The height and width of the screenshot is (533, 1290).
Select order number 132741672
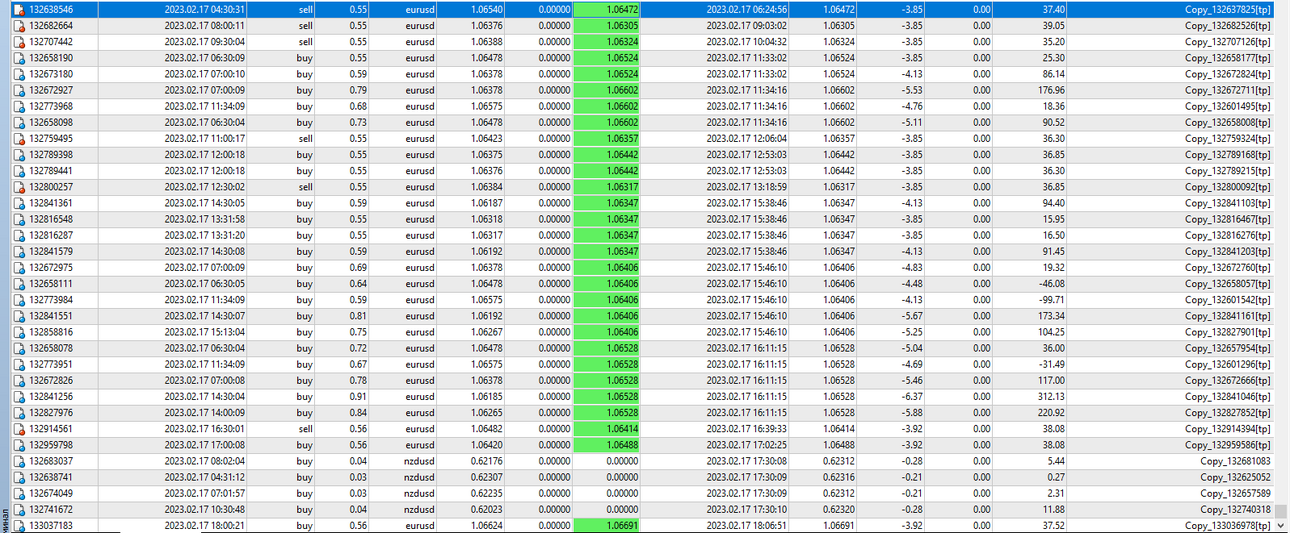pos(51,509)
